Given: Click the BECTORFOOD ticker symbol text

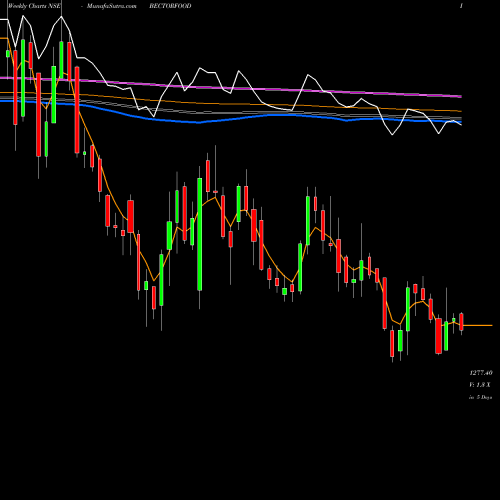Looking at the screenshot, I should pos(170,6).
